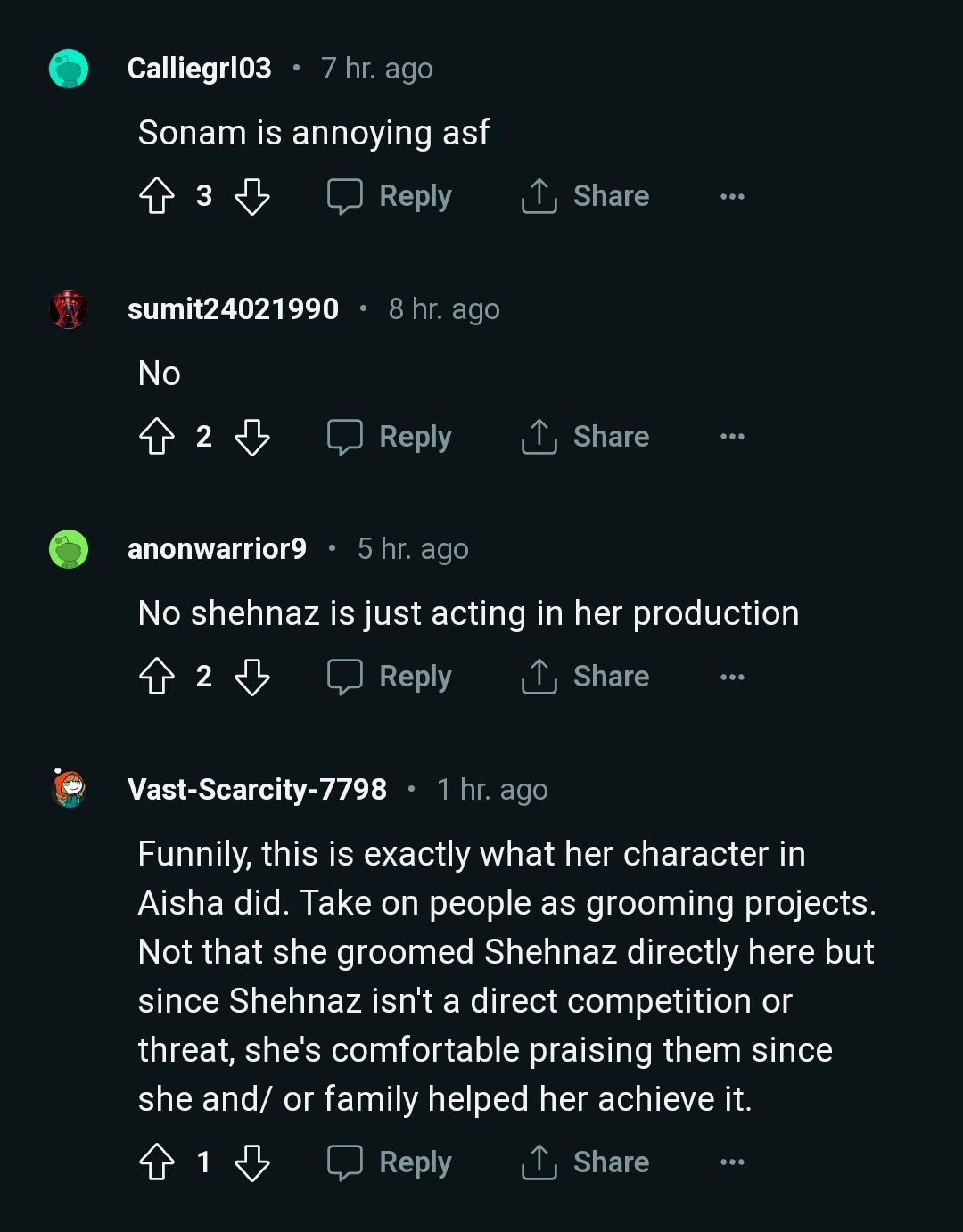This screenshot has height=1232, width=963.
Task: Open Vast-Scarcity-7798's profile via username
Action: (x=257, y=790)
